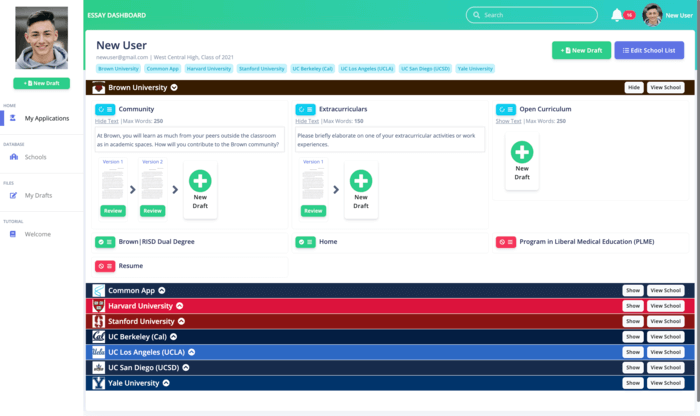Show the Stanford University section

pos(633,321)
